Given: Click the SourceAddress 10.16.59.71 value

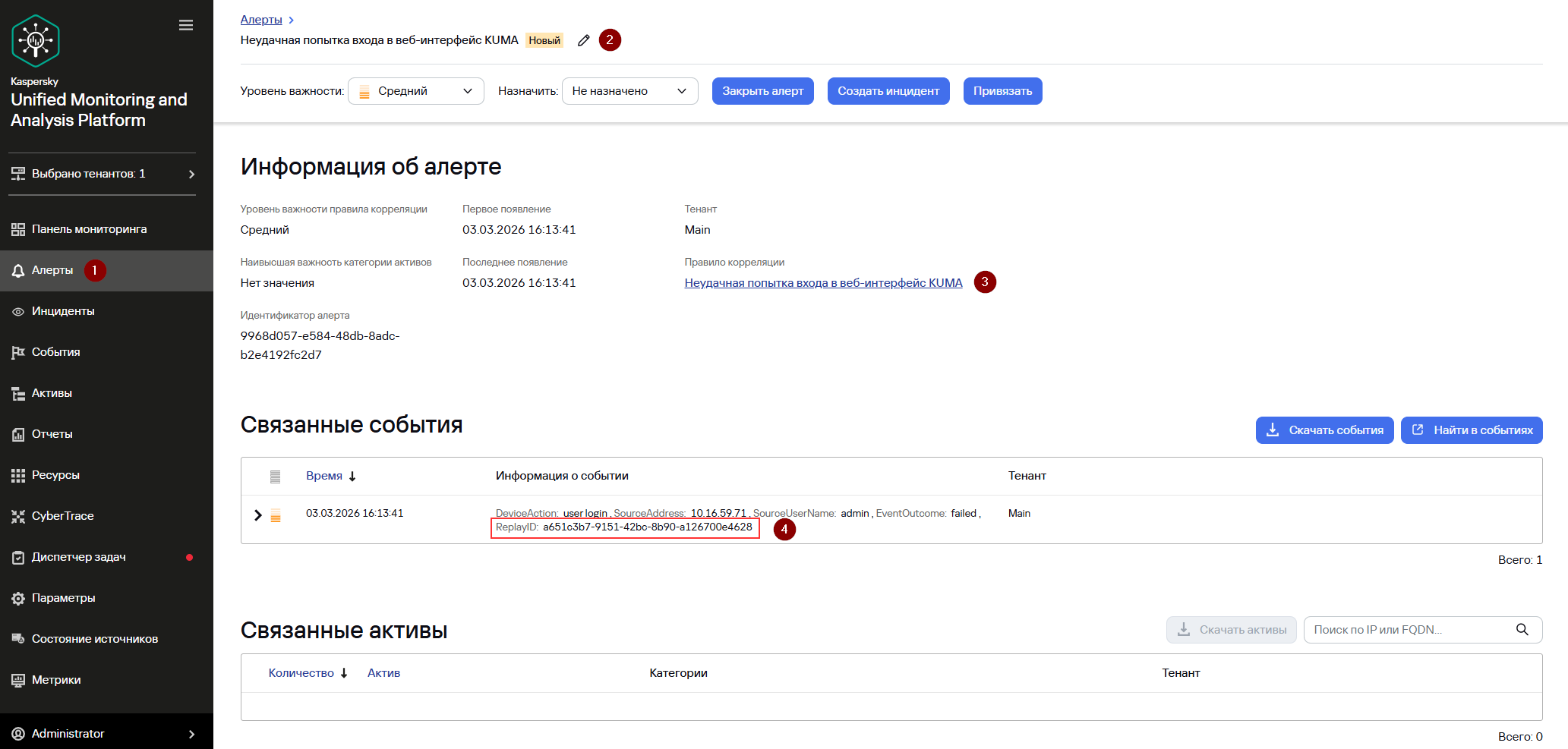Looking at the screenshot, I should coord(718,514).
